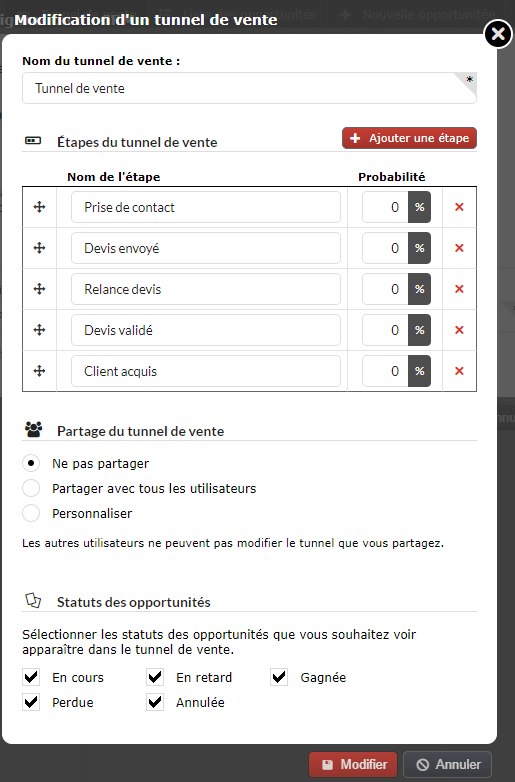Screen dimensions: 515x782
Task: Cancel with the Annuler button
Action: click(448, 764)
